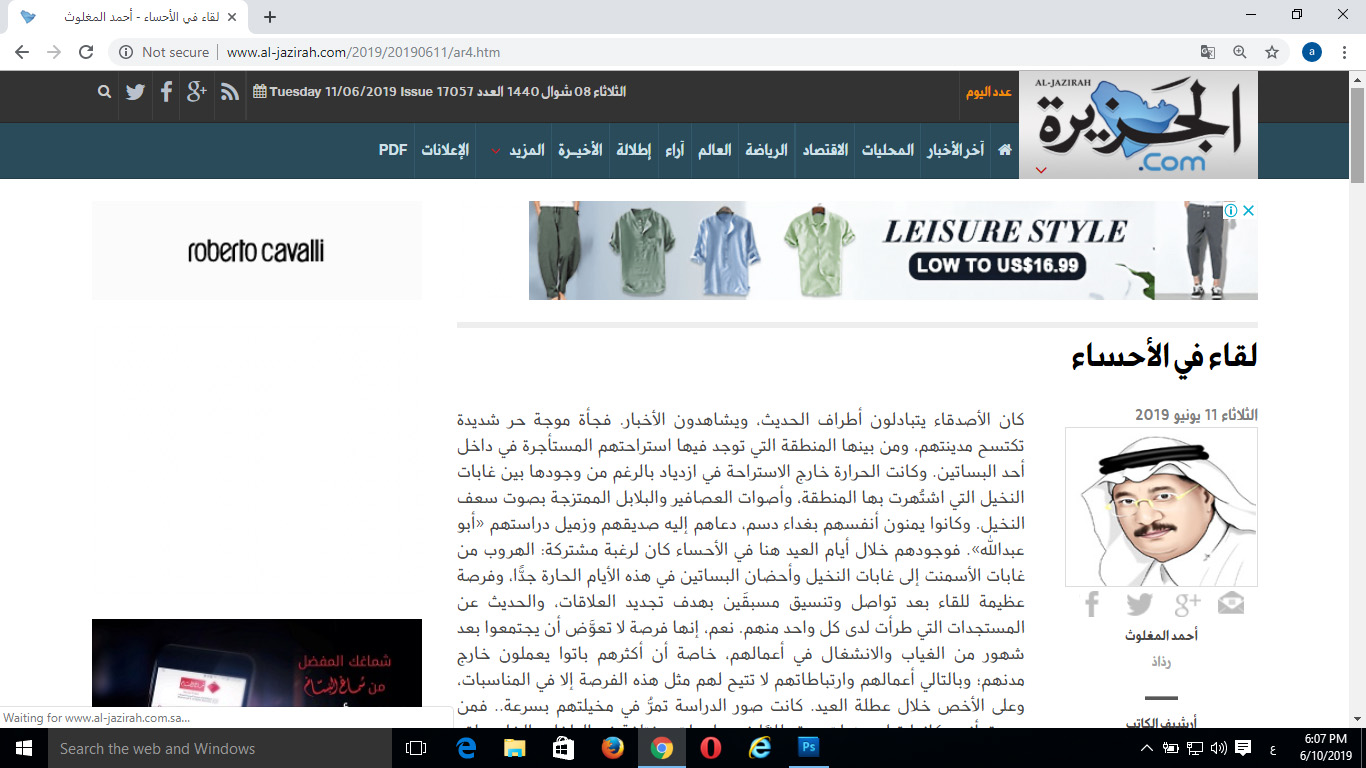Open الأخيرة section
This screenshot has width=1366, height=768.
[580, 150]
